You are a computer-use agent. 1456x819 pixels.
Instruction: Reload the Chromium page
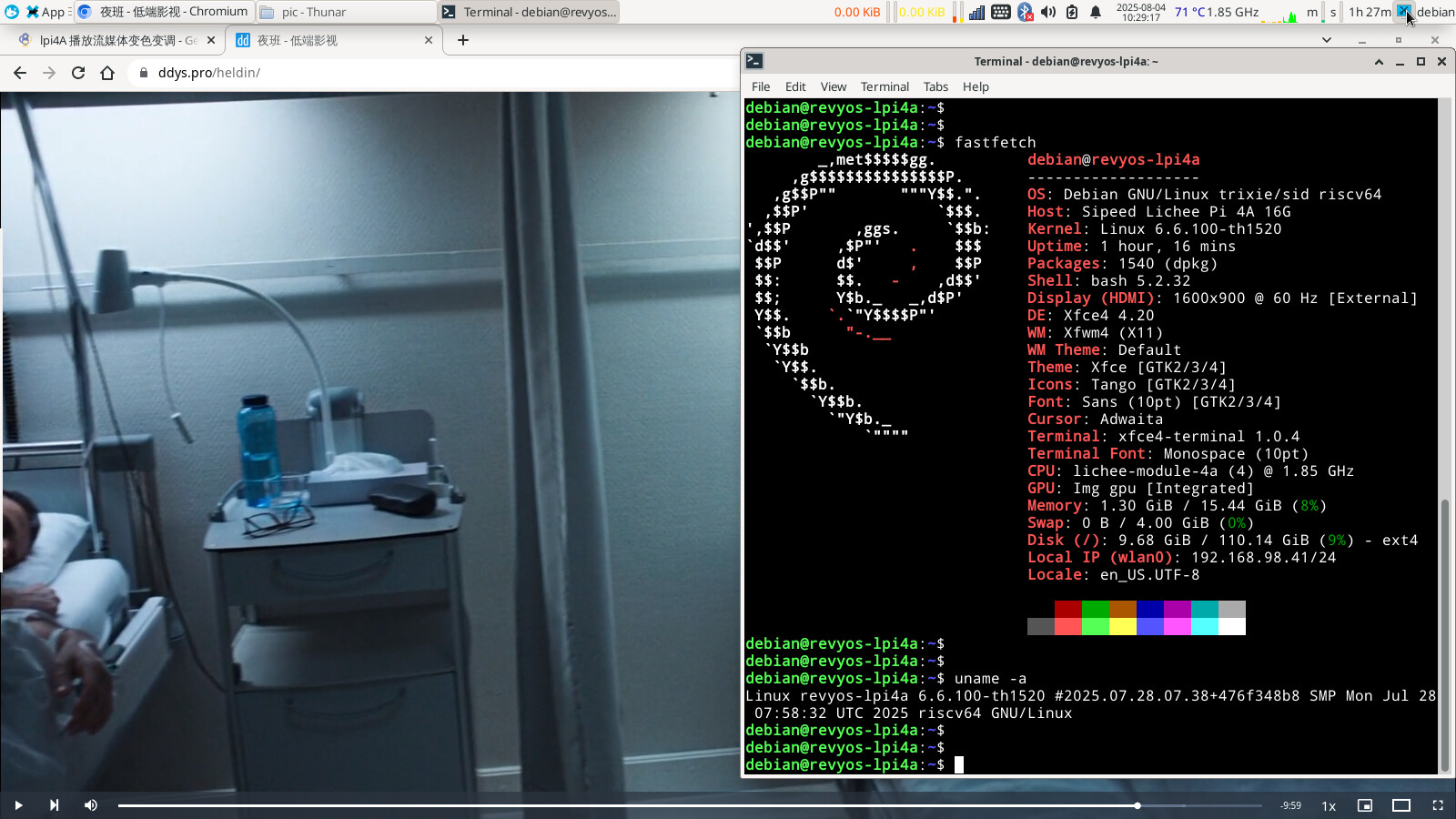click(78, 73)
